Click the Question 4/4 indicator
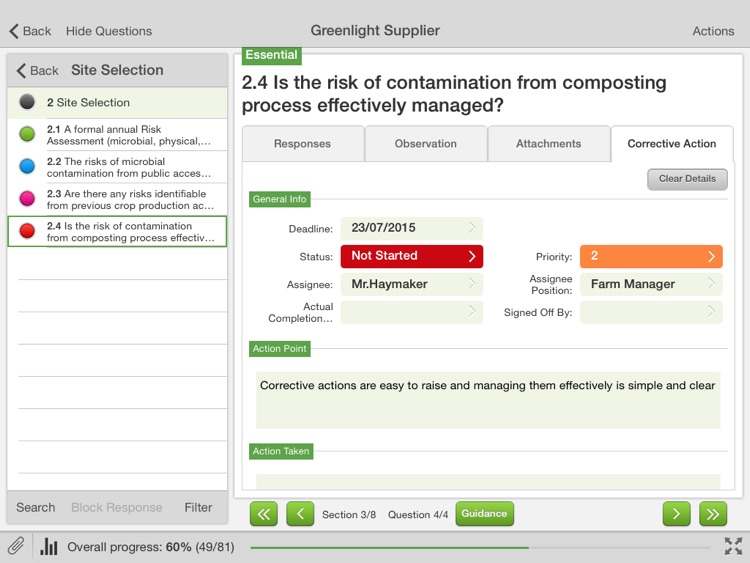 pyautogui.click(x=418, y=514)
